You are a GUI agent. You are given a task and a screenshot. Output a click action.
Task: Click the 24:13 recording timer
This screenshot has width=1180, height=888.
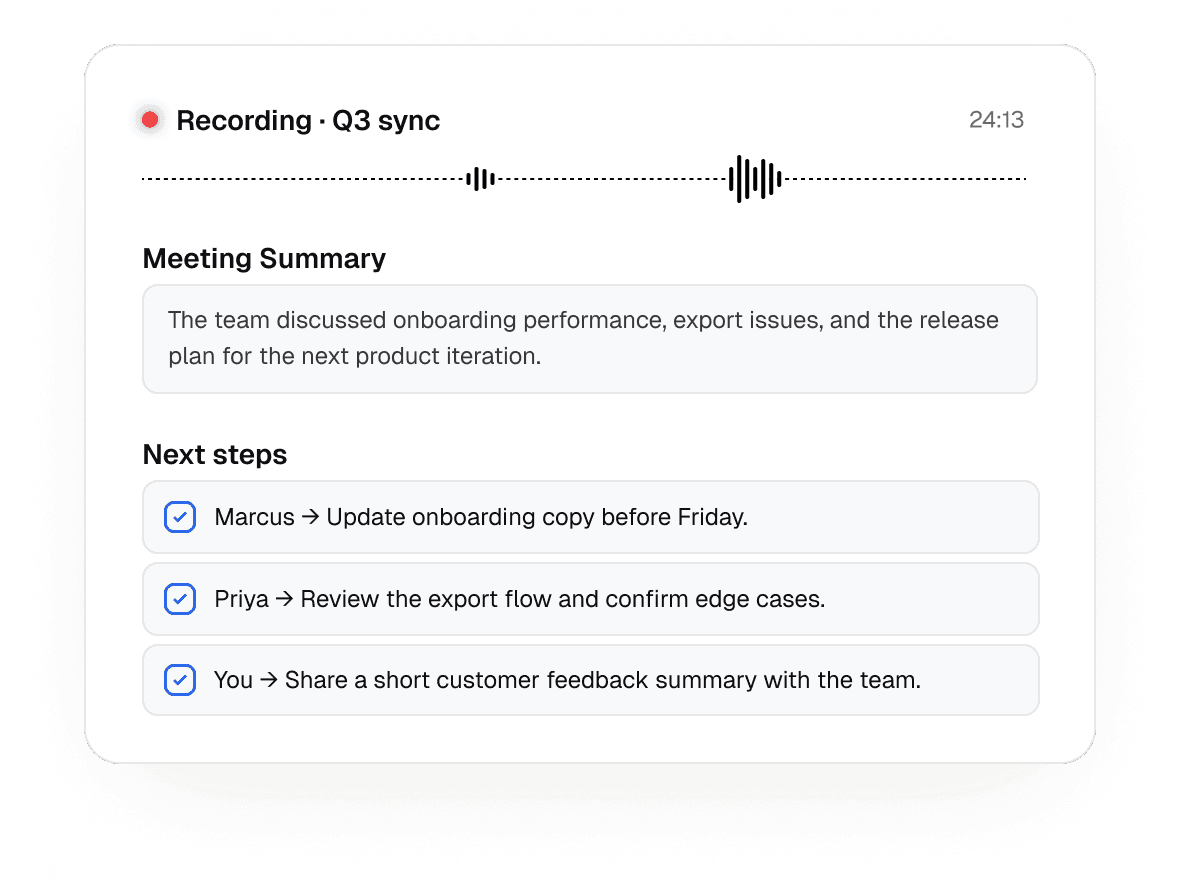point(996,120)
